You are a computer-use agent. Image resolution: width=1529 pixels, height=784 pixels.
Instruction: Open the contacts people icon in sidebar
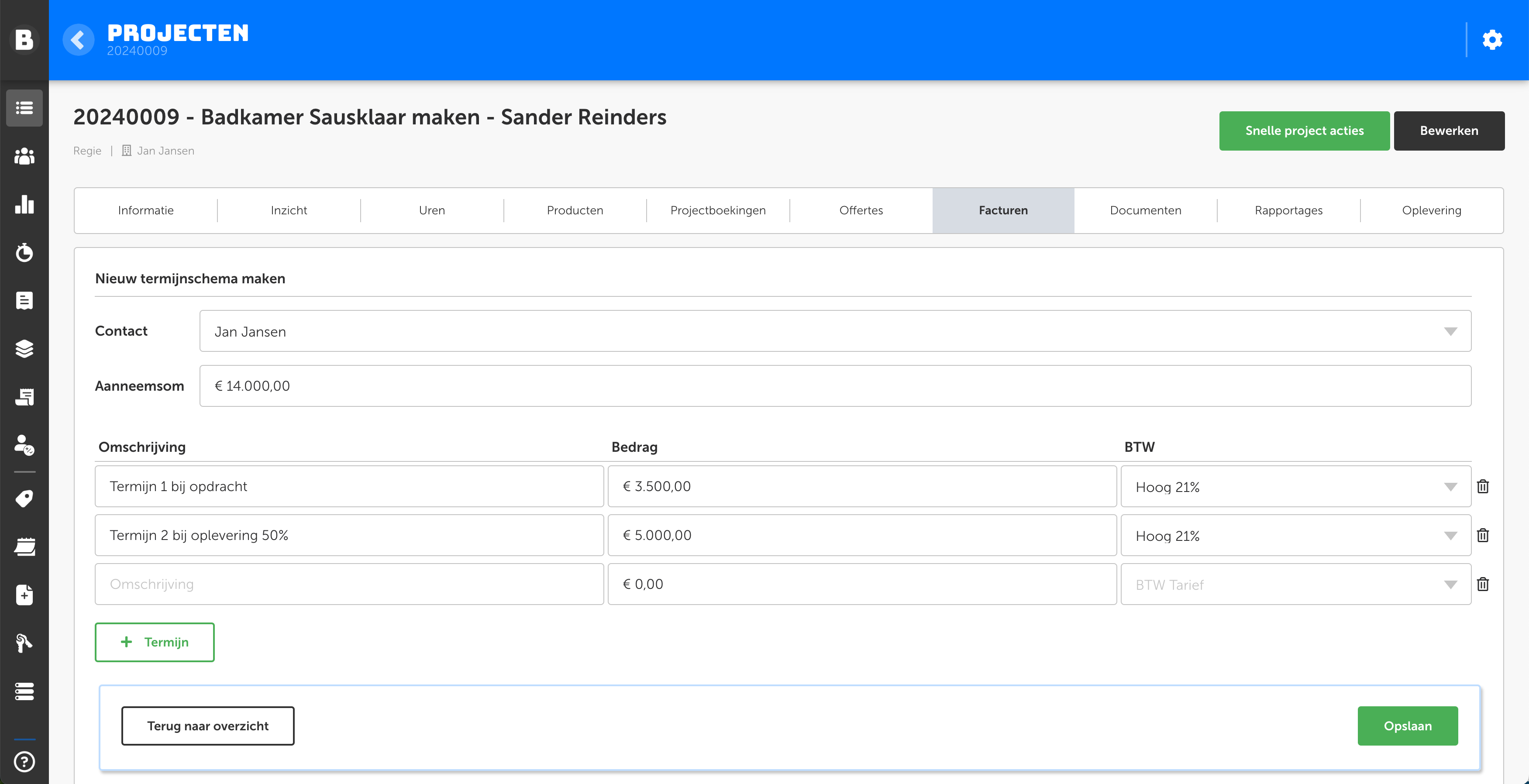[x=24, y=156]
